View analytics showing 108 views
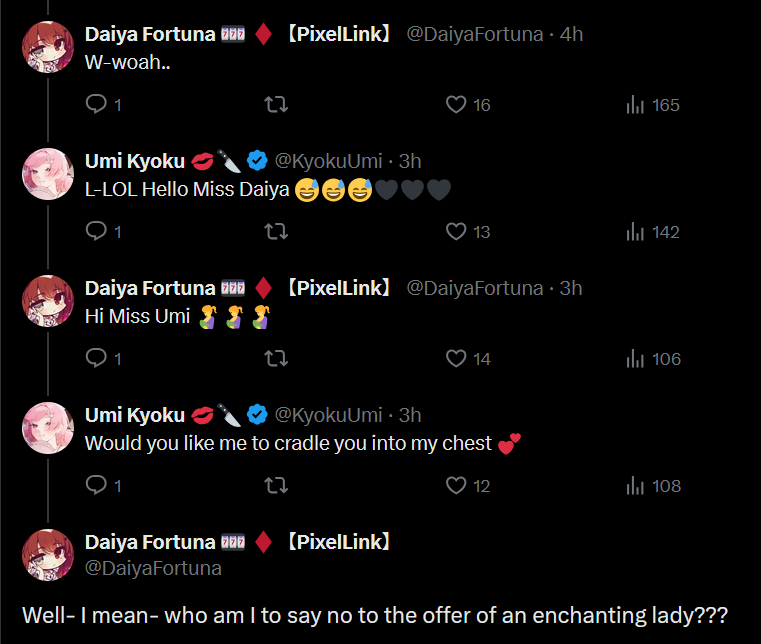The height and width of the screenshot is (644, 761). click(635, 486)
